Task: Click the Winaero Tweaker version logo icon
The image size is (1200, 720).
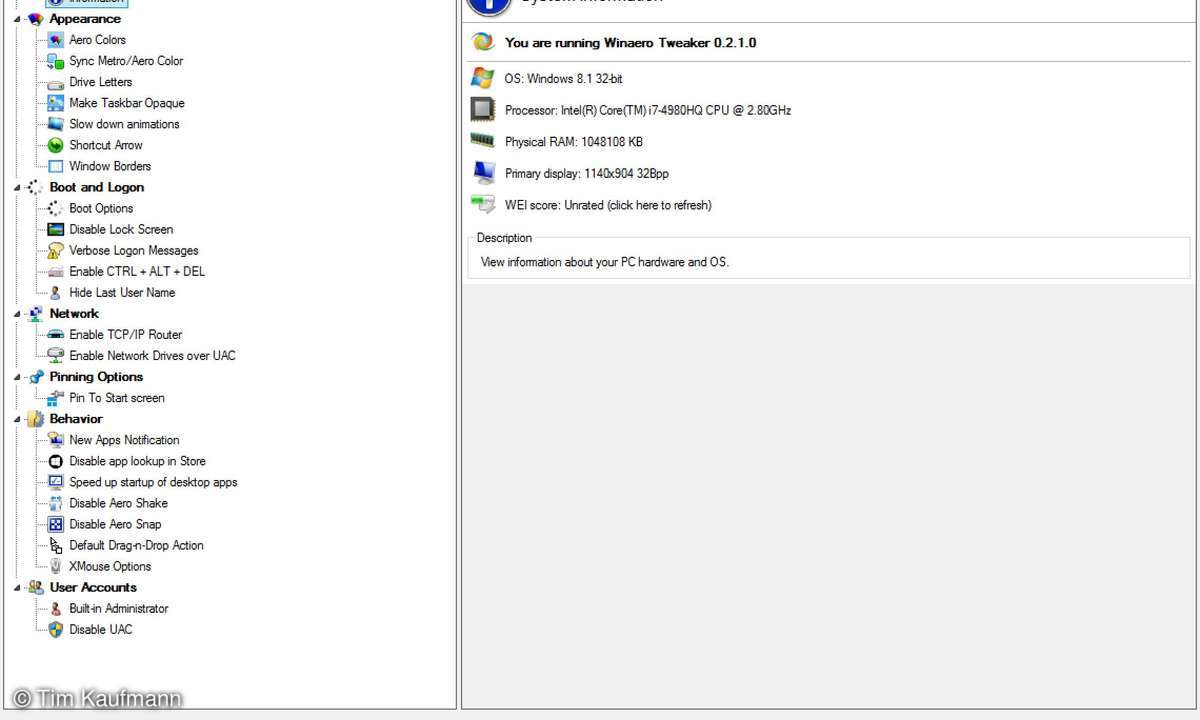Action: tap(483, 42)
